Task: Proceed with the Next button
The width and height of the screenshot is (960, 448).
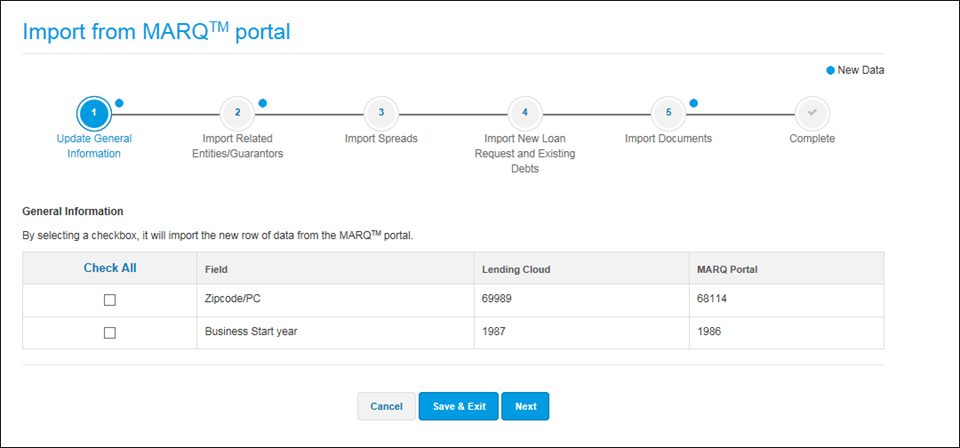Action: coord(525,406)
